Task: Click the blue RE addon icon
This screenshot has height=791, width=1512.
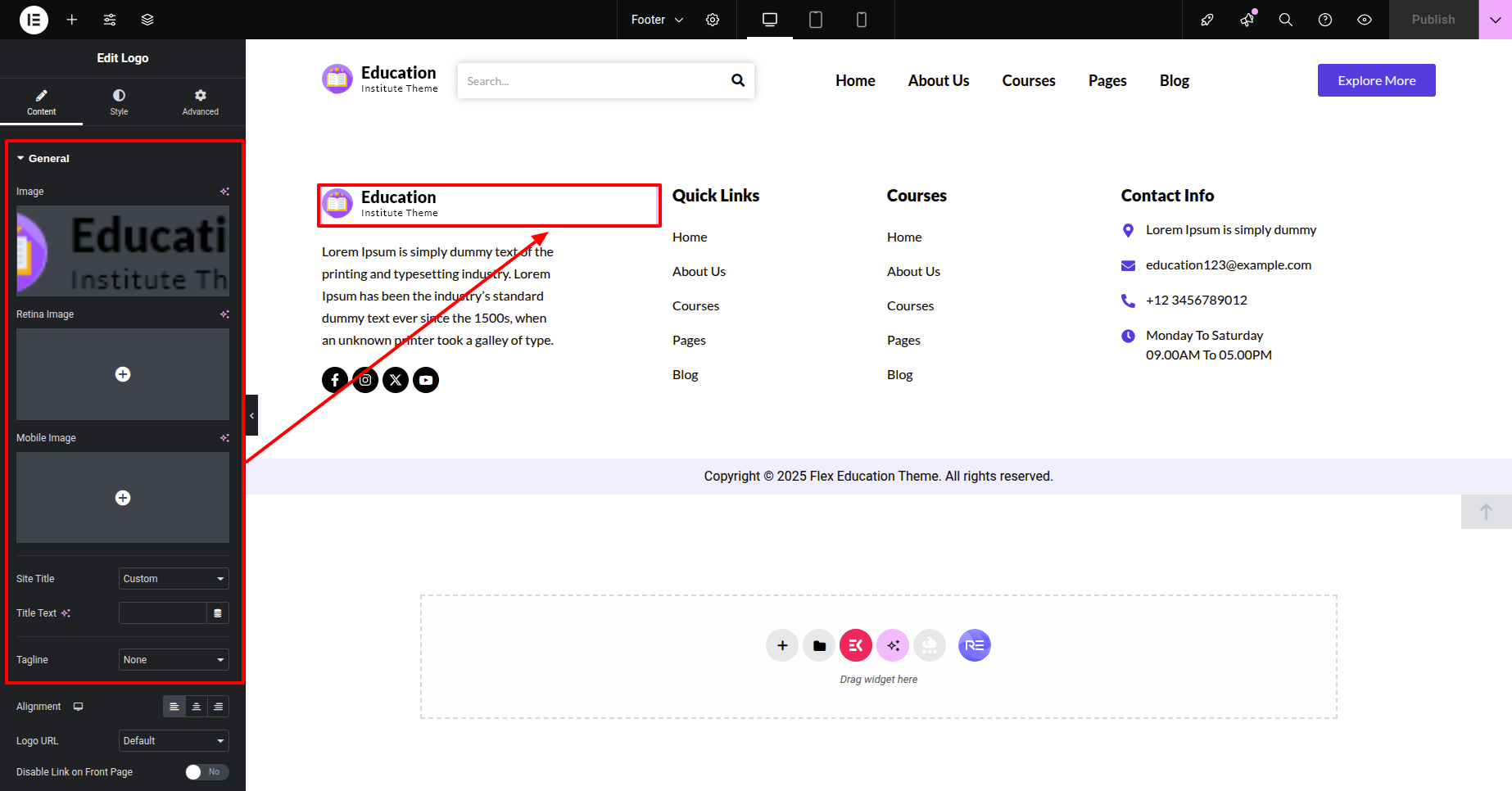Action: pyautogui.click(x=975, y=645)
